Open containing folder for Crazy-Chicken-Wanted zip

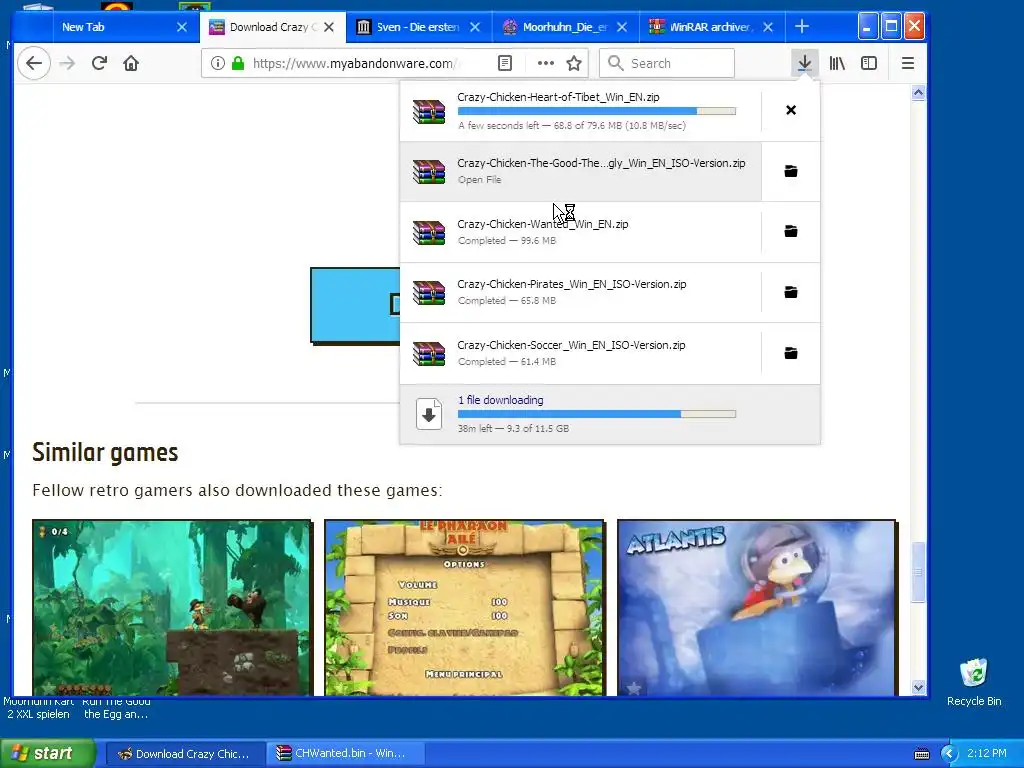[x=791, y=231]
